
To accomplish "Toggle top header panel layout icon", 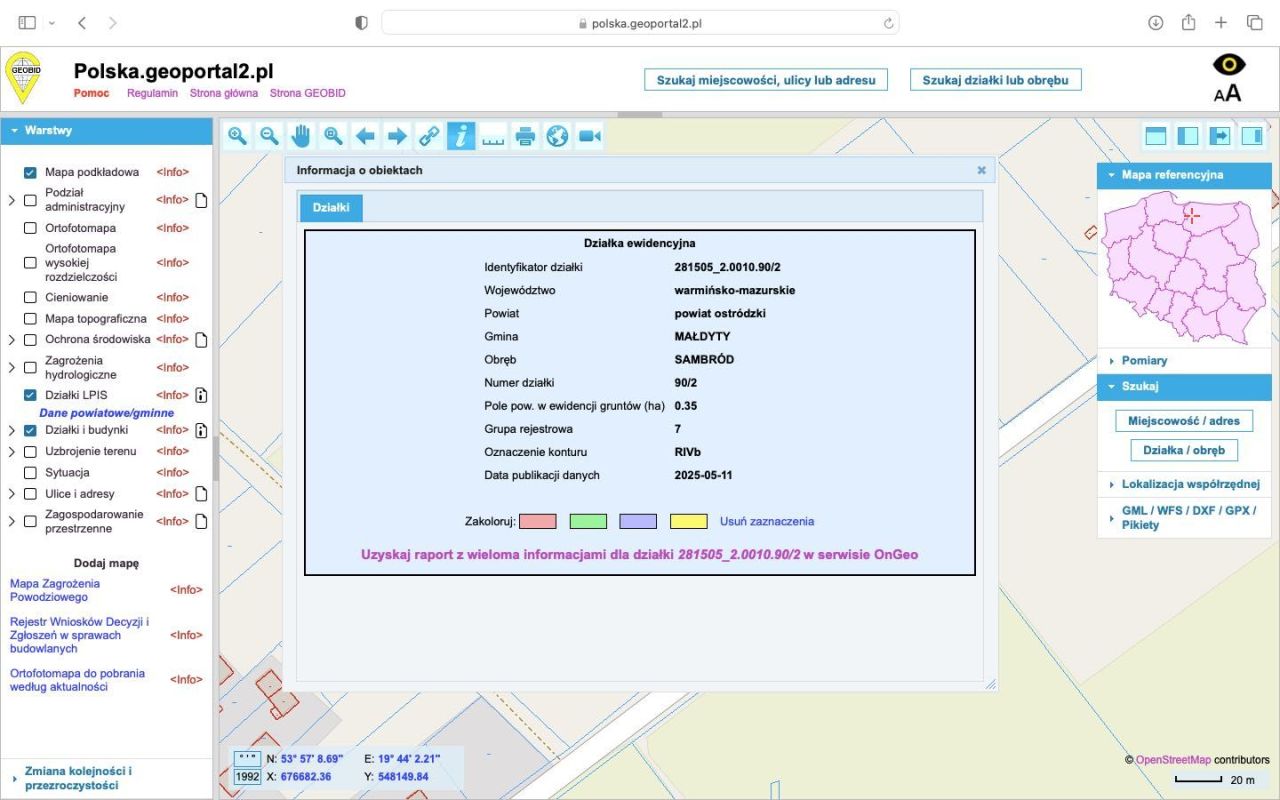I will pyautogui.click(x=1156, y=136).
